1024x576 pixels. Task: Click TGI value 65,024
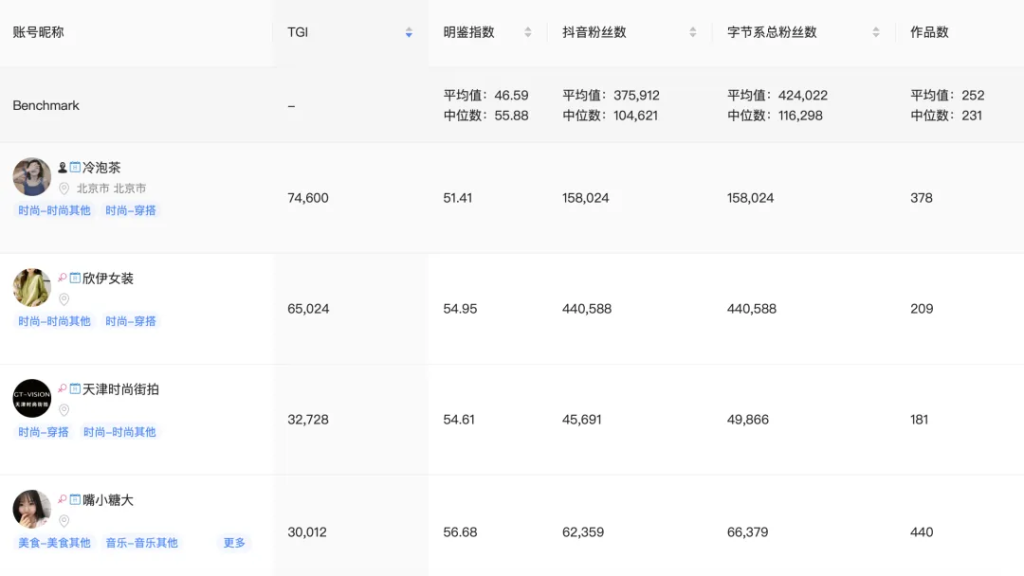pos(308,309)
